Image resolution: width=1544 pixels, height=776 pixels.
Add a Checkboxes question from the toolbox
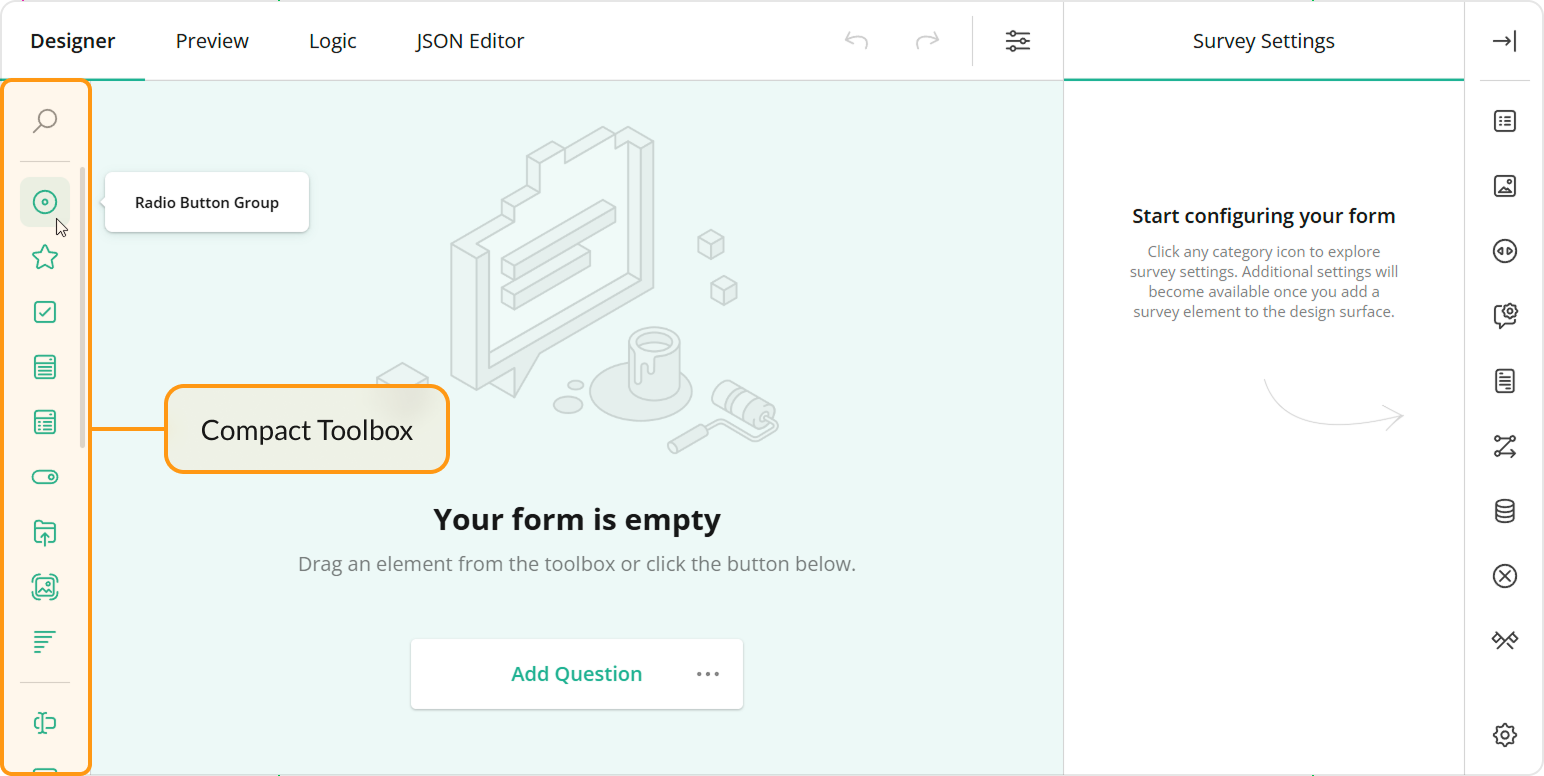45,312
